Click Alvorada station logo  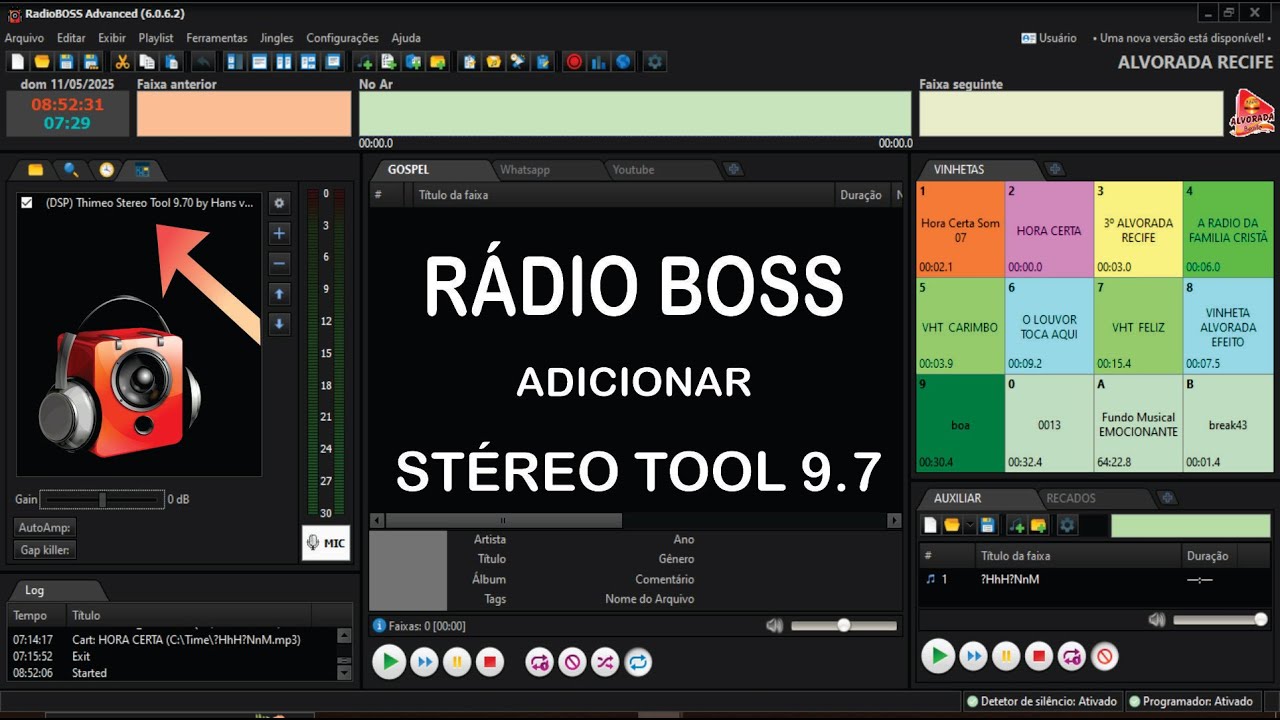[1252, 113]
